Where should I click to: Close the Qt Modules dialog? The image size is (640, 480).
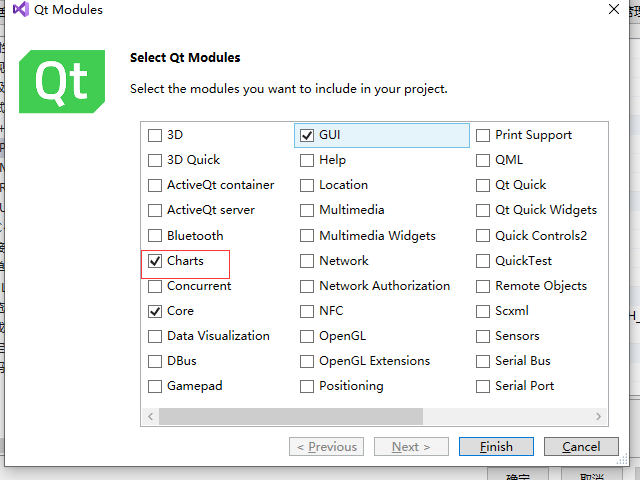pos(613,9)
